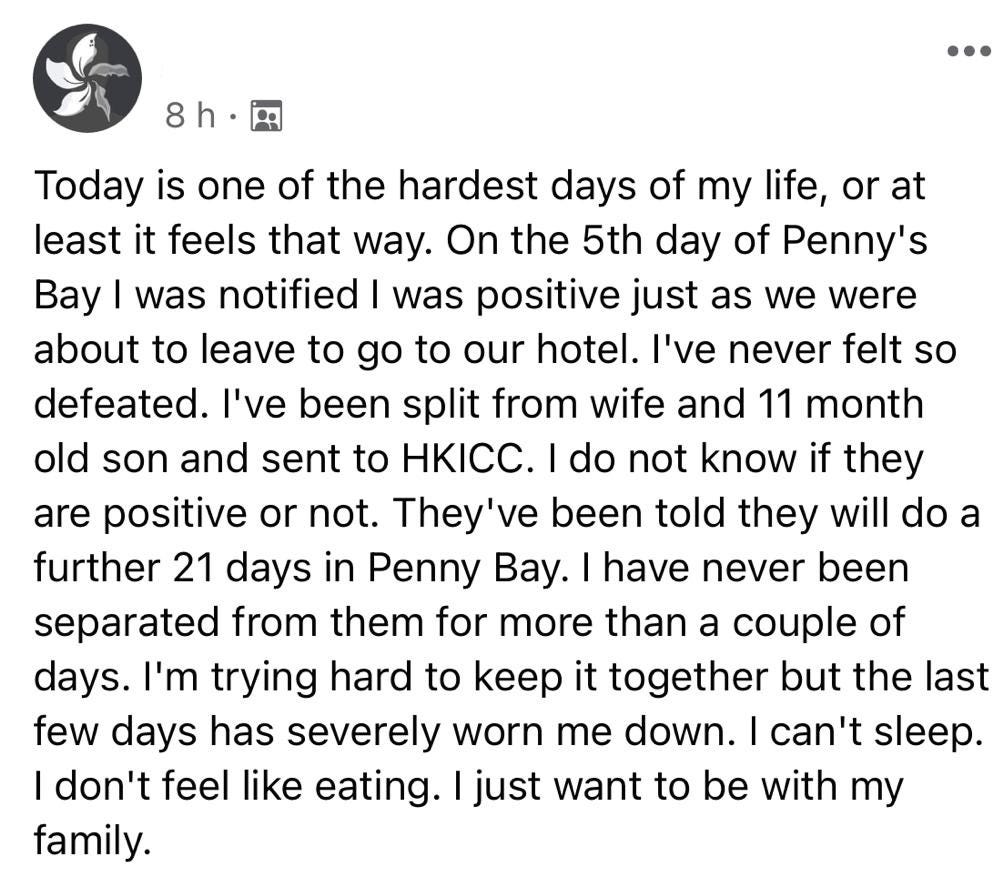1001x870 pixels.
Task: Click the word "defeated." in the post
Action: pos(117,404)
